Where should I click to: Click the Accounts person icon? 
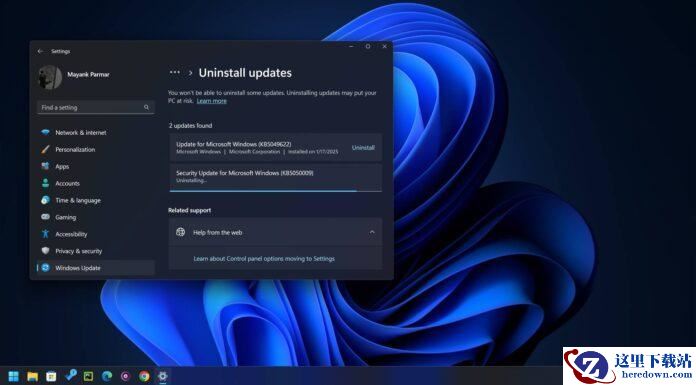tap(45, 183)
